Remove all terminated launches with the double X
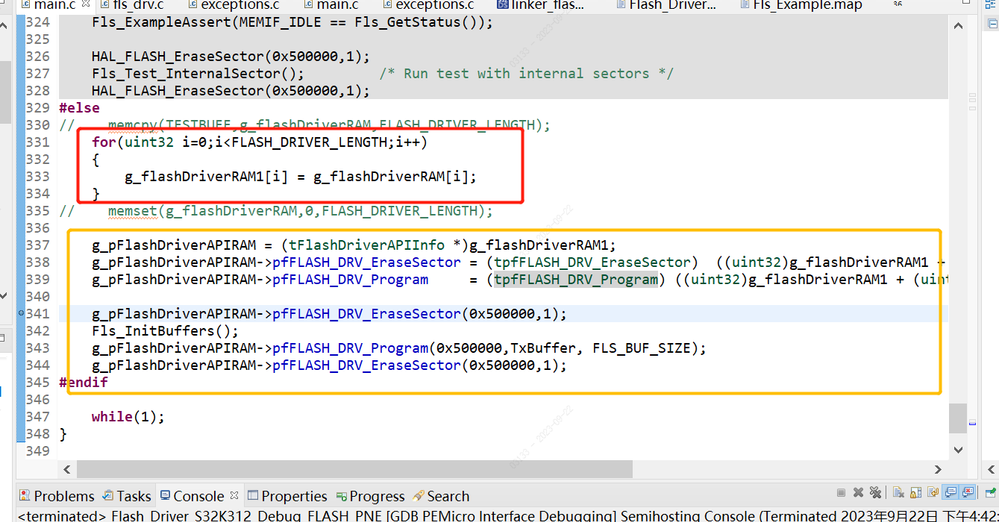 click(x=875, y=493)
